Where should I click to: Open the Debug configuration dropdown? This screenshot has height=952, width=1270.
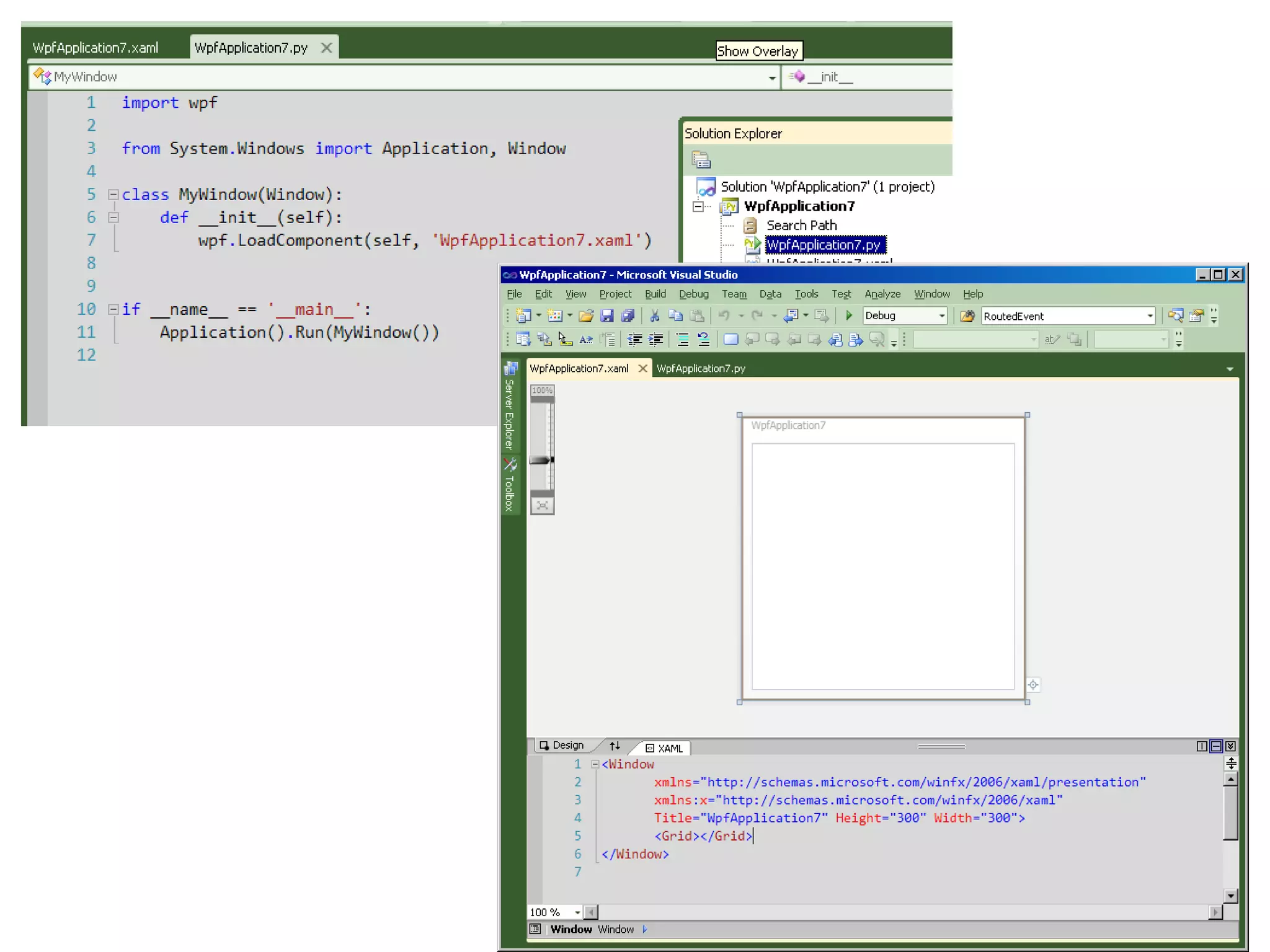pos(941,316)
